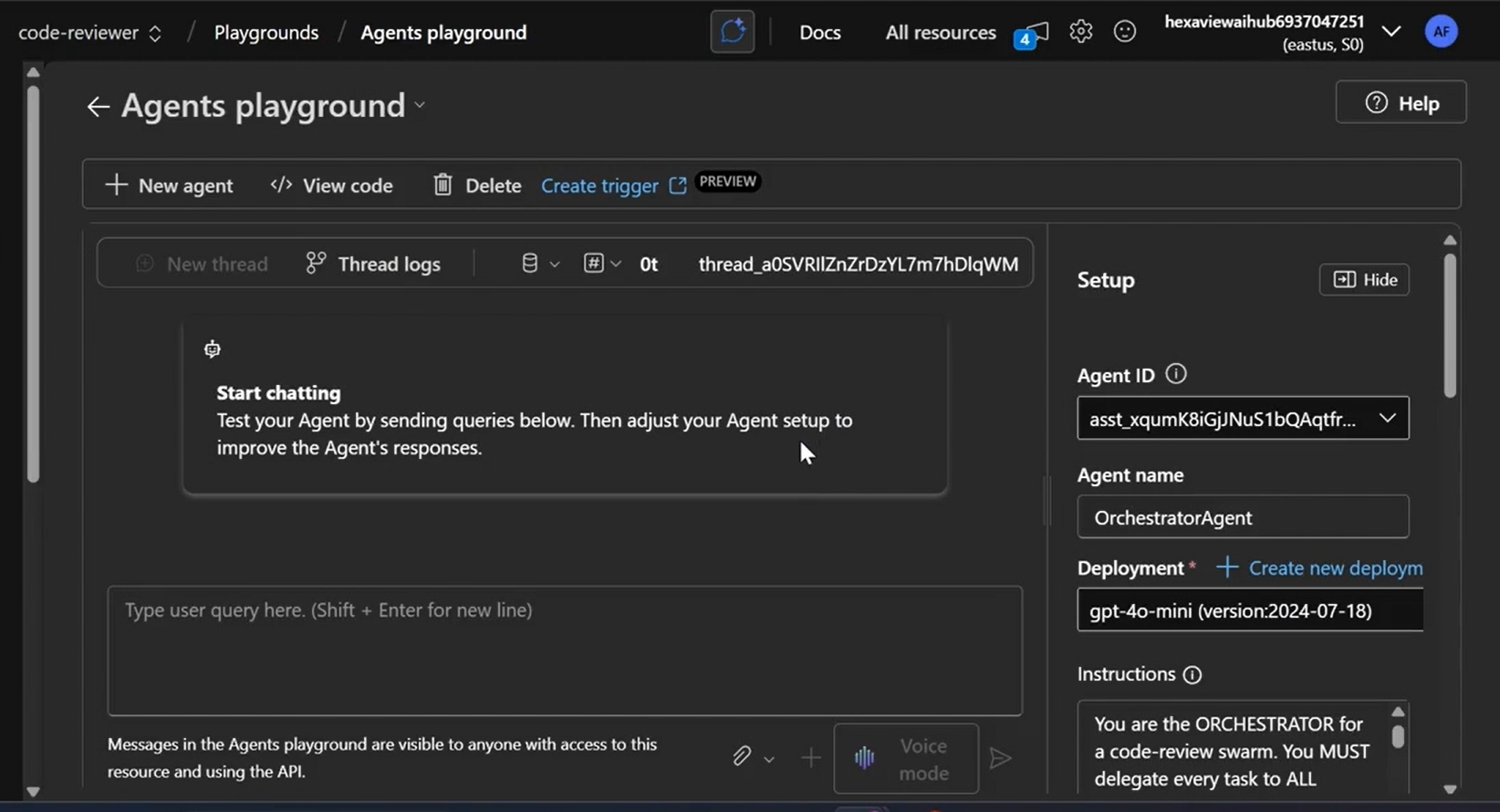The width and height of the screenshot is (1500, 812).
Task: Click Instructions box scrollbar thumb
Action: (1398, 736)
